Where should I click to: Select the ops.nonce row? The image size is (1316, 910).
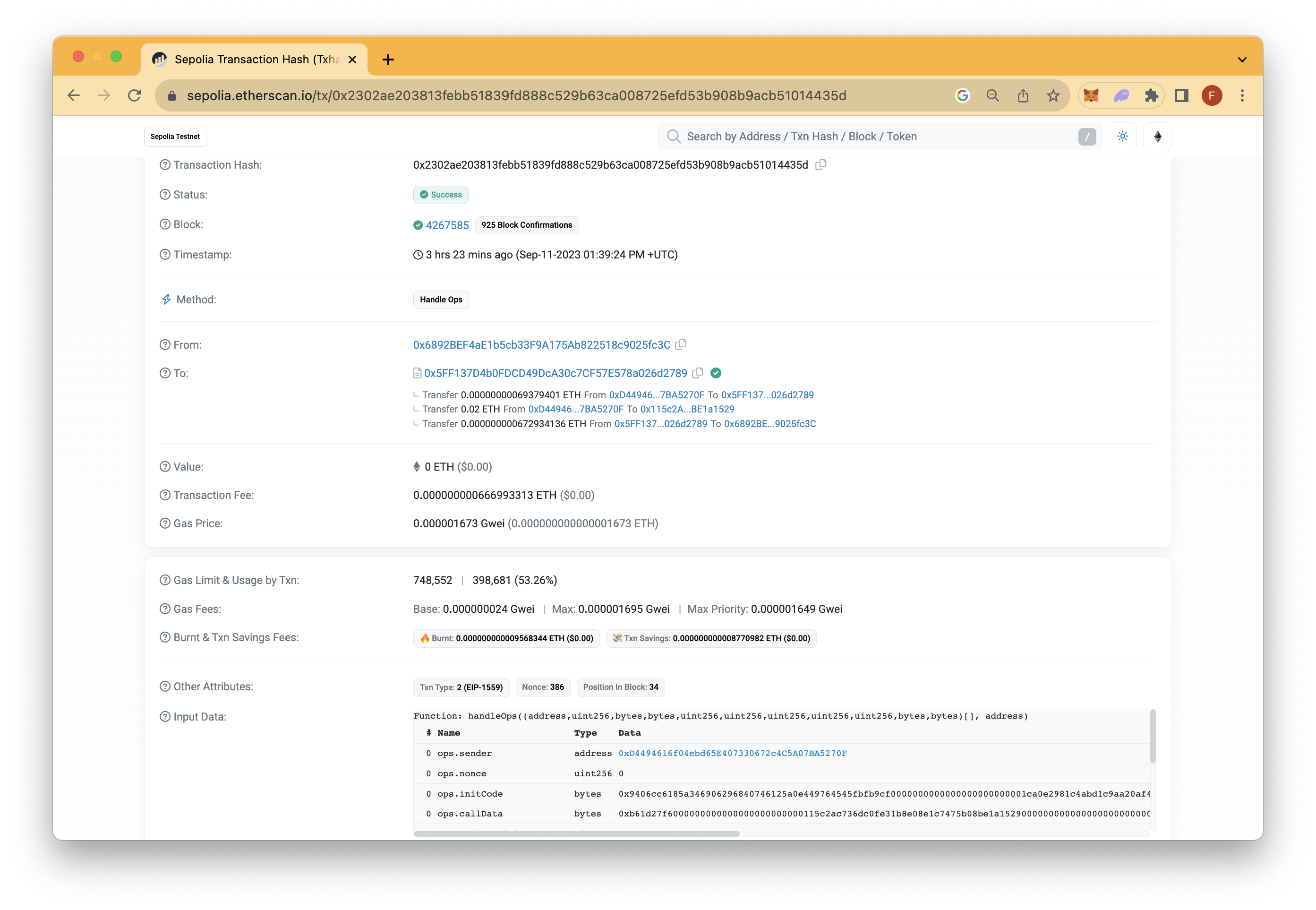pos(781,774)
